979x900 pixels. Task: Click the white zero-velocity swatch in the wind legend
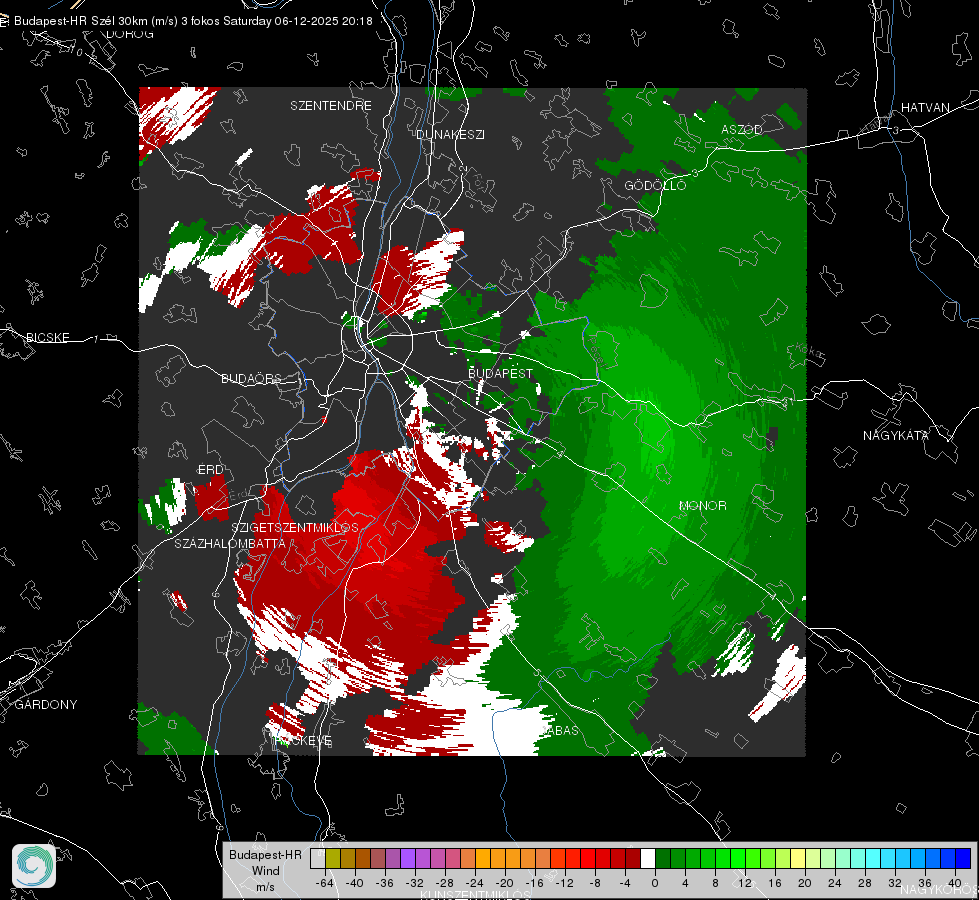coord(648,859)
